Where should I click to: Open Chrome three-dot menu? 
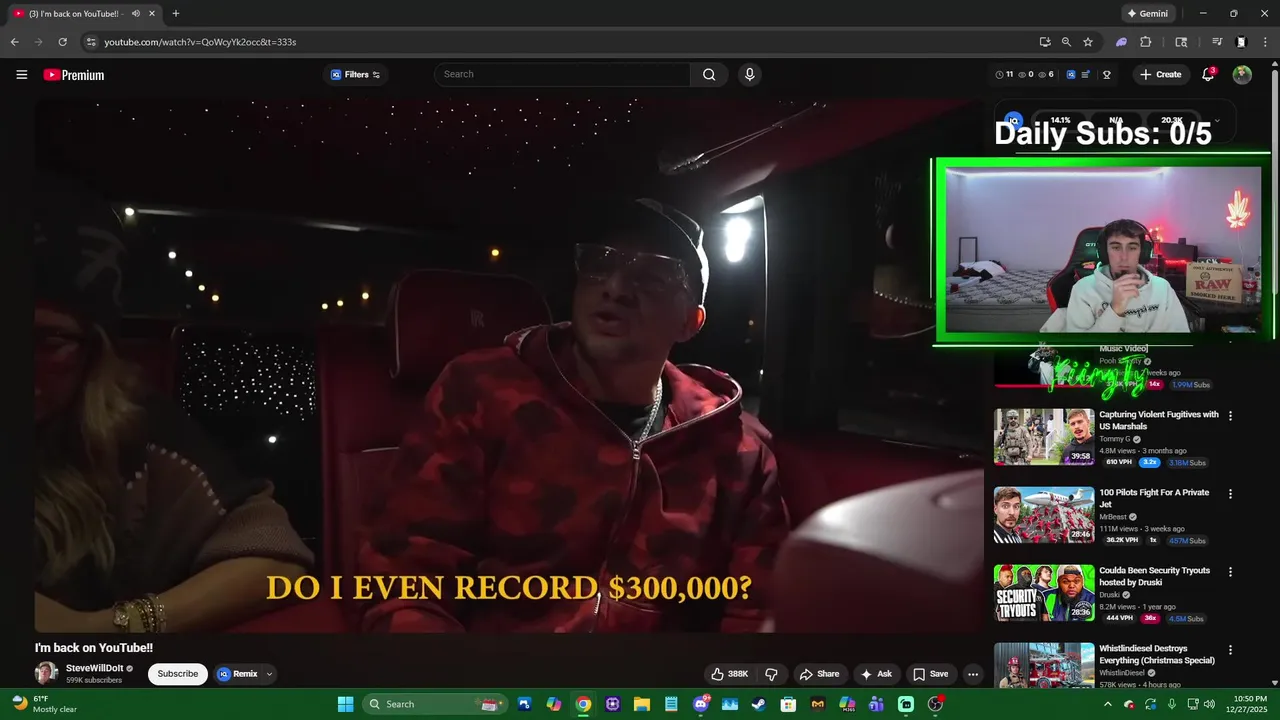1265,42
